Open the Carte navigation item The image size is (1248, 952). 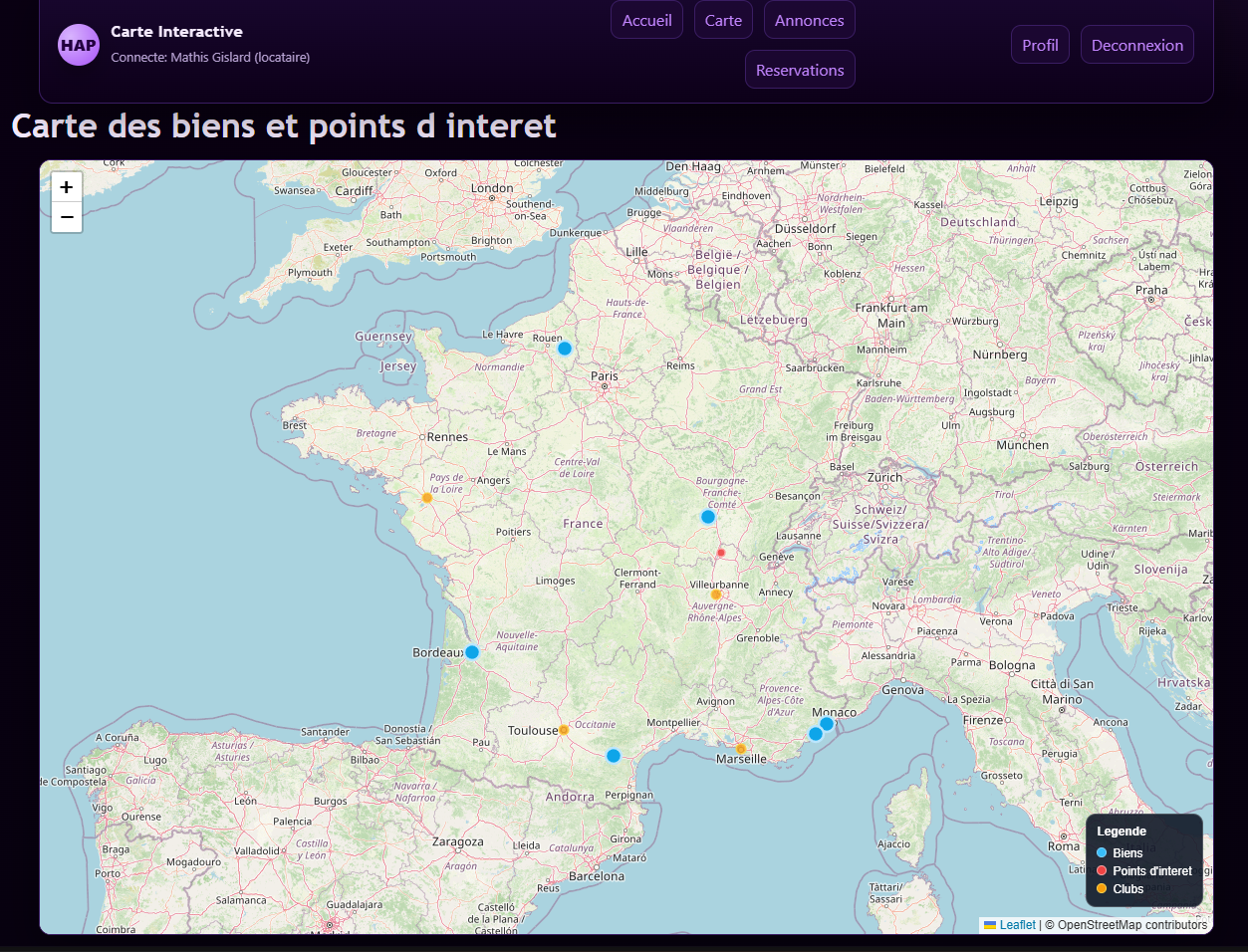click(723, 20)
